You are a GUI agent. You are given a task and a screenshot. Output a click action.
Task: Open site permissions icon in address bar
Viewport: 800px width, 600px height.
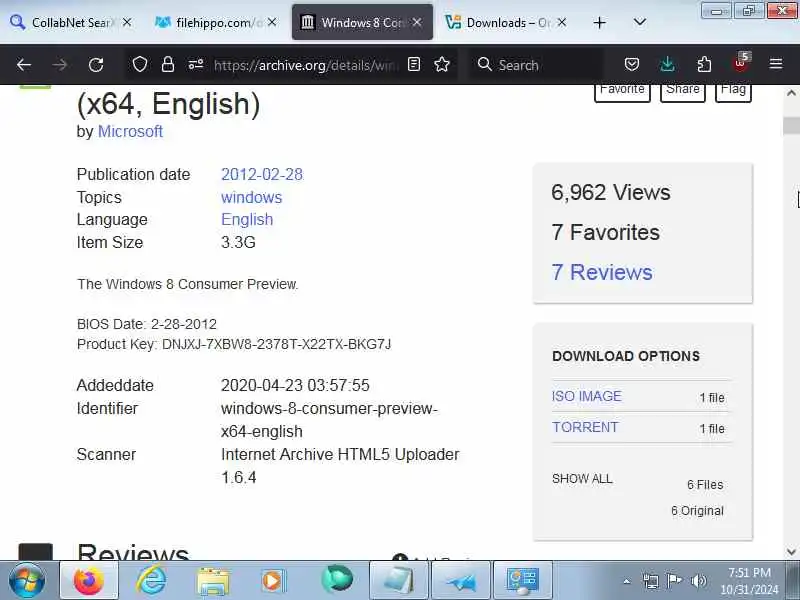pyautogui.click(x=196, y=65)
